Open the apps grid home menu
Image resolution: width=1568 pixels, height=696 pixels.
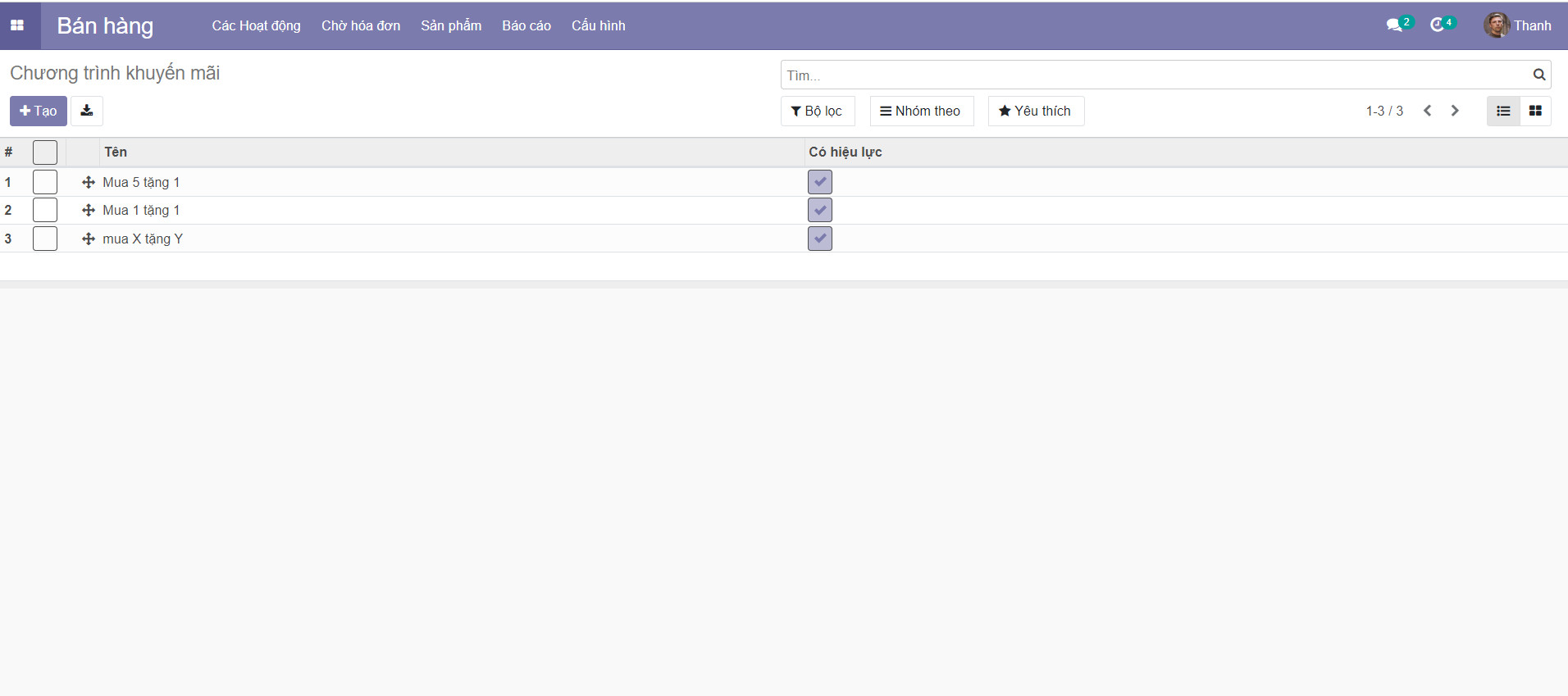point(17,25)
